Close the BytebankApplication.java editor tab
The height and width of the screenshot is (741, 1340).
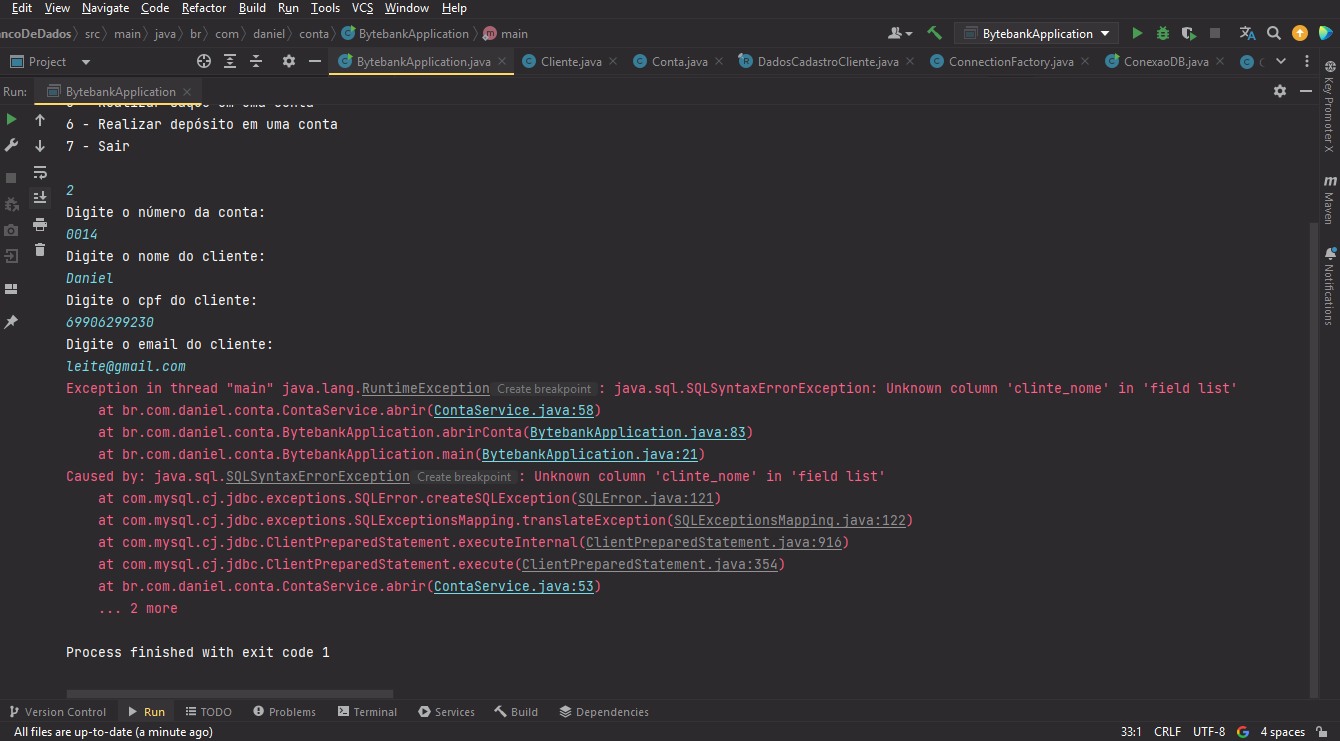click(502, 61)
